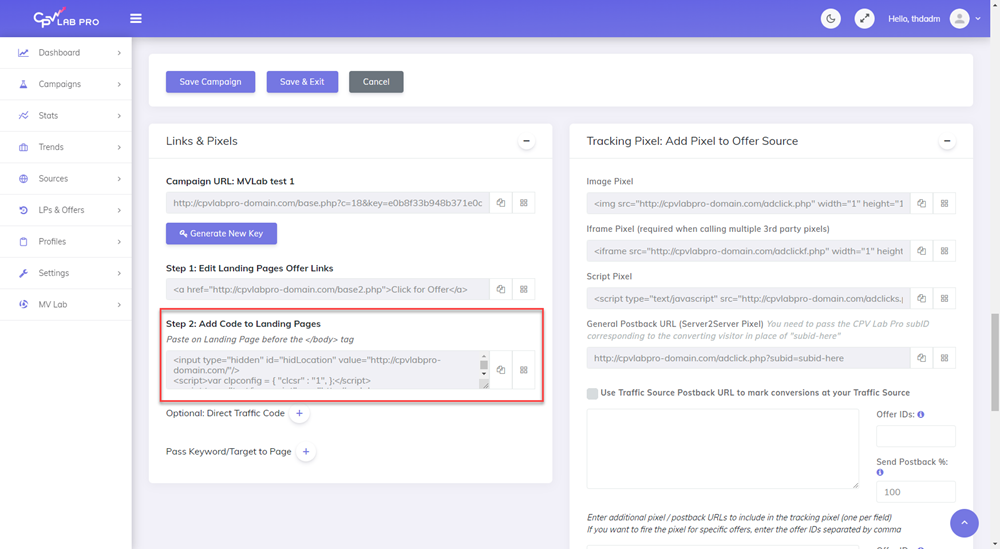
Task: Copy the Campaign URL to clipboard
Action: (x=501, y=203)
